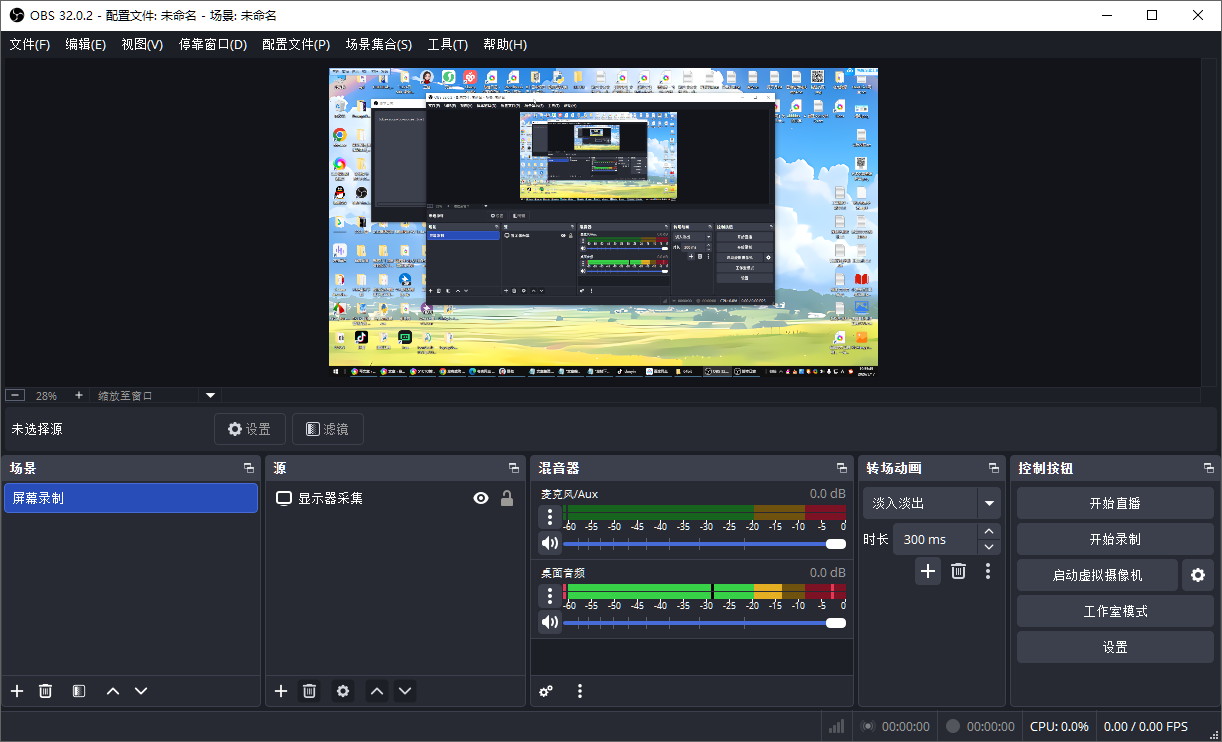
Task: Enable 工作室模式 studio mode
Action: point(1115,611)
